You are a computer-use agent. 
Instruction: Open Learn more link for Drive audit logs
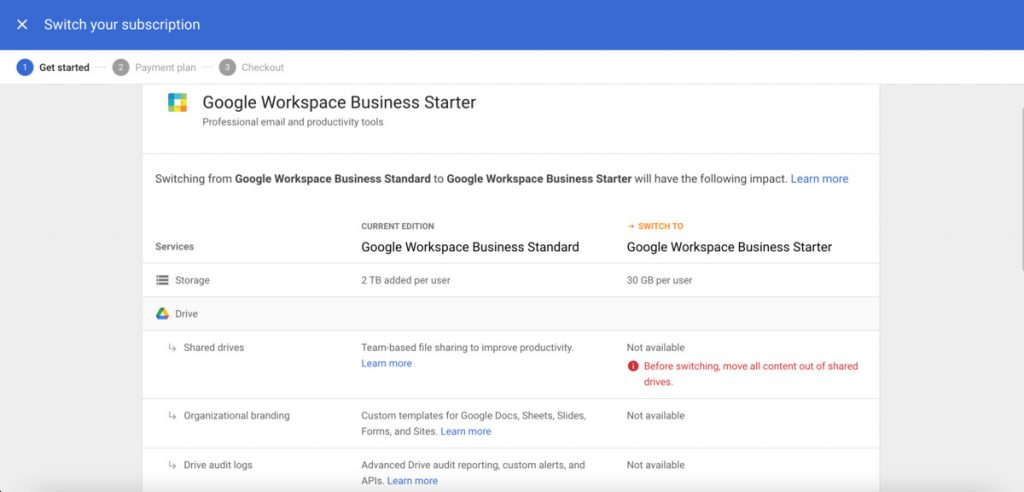click(x=412, y=481)
